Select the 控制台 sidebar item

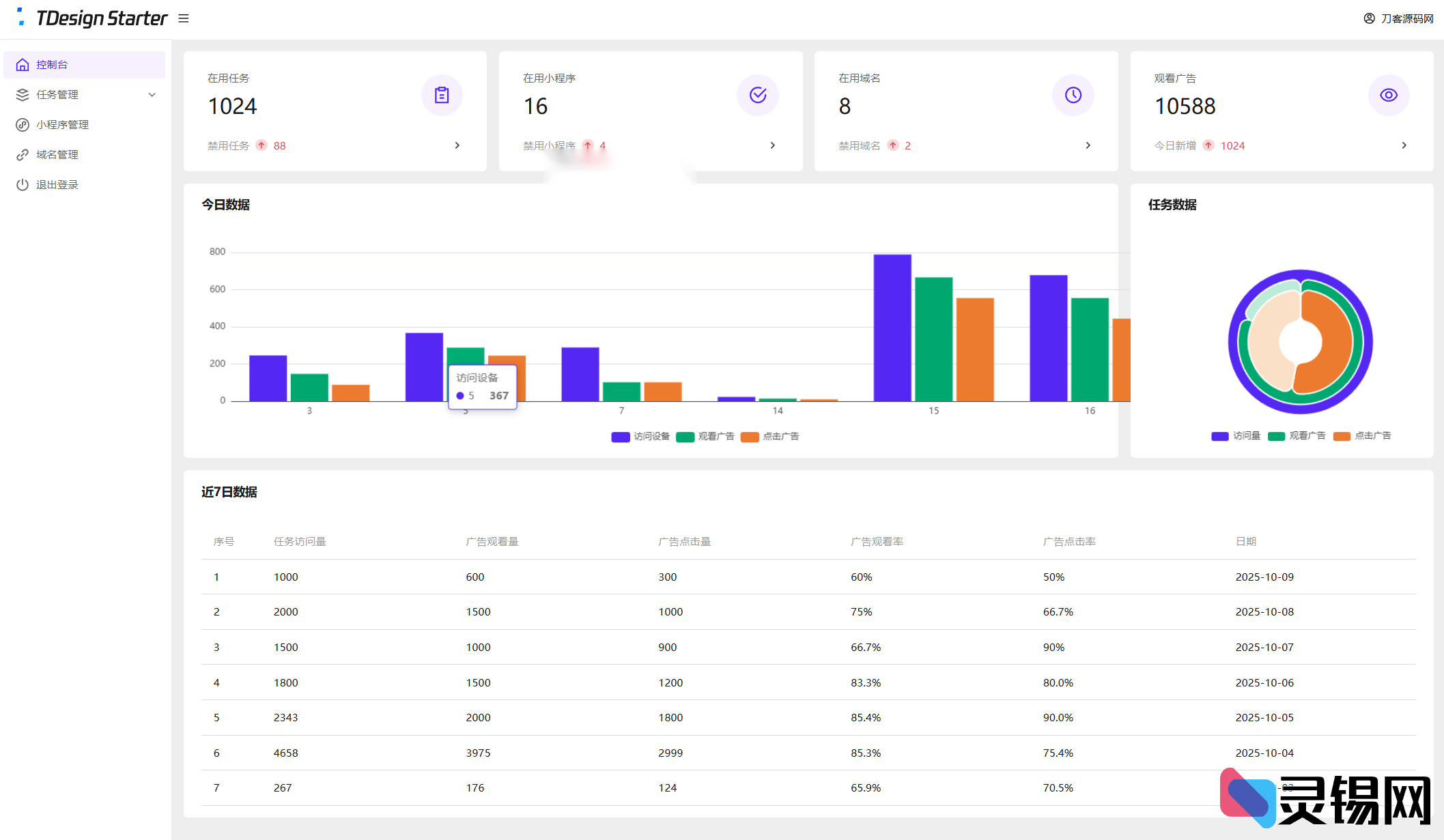[x=52, y=65]
